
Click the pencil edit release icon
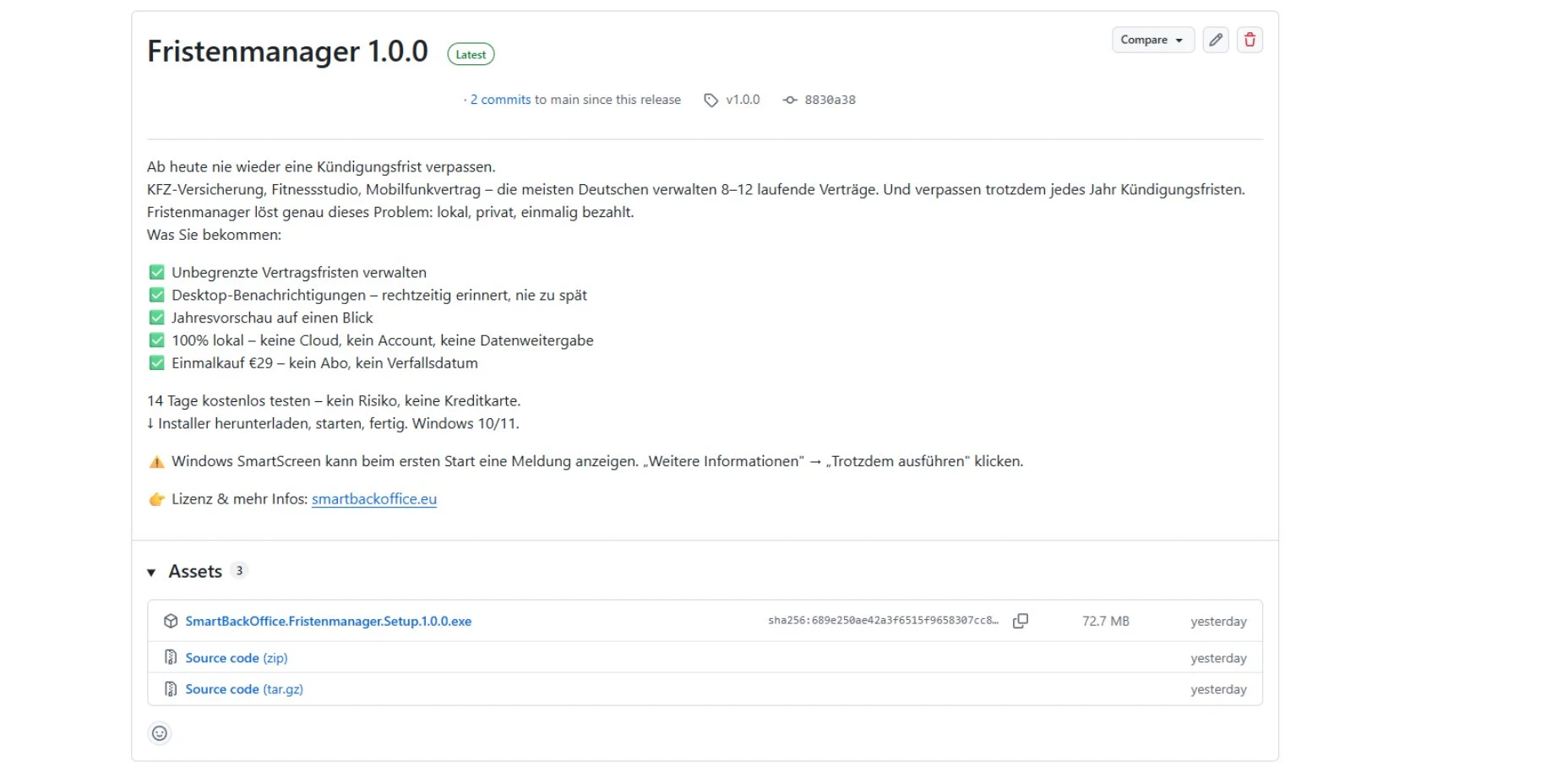(1216, 40)
